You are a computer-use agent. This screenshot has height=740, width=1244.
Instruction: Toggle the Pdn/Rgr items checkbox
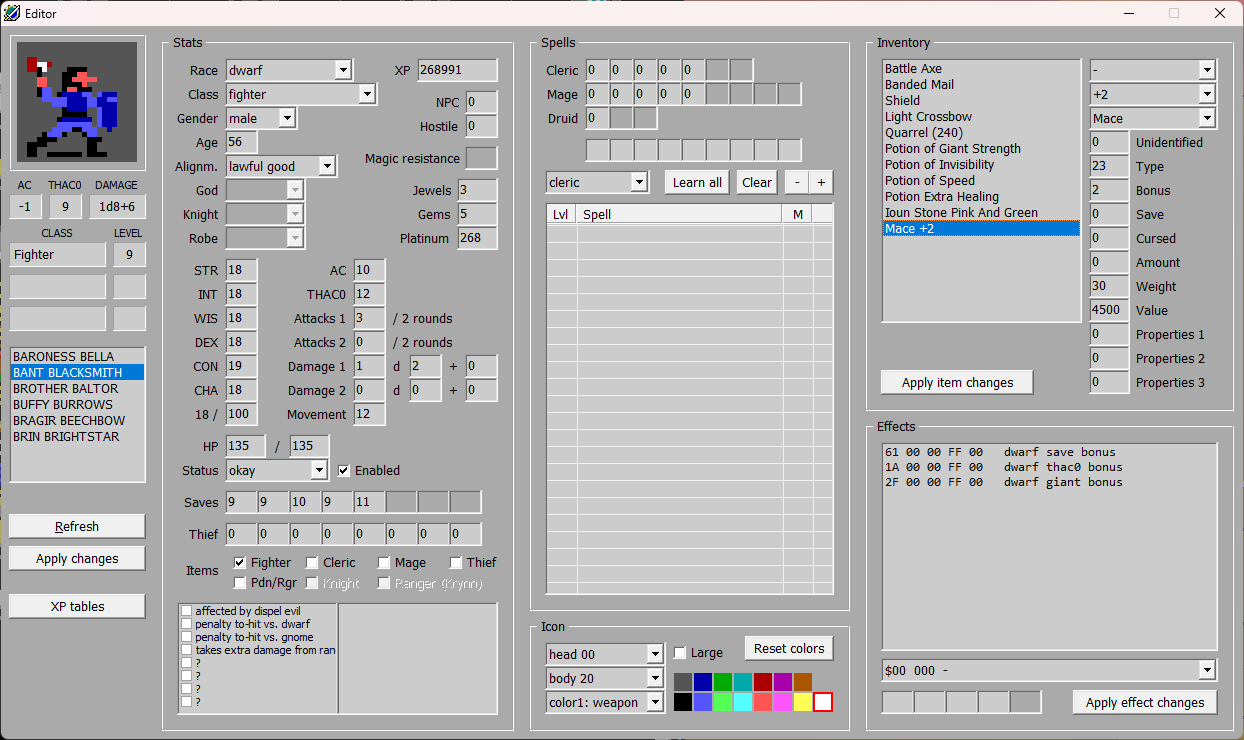[240, 583]
